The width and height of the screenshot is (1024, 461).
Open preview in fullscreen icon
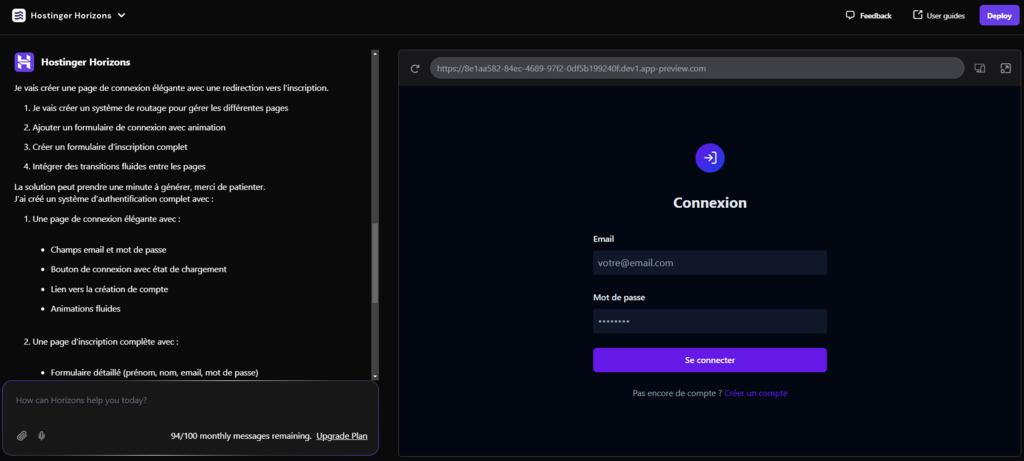coord(1006,68)
